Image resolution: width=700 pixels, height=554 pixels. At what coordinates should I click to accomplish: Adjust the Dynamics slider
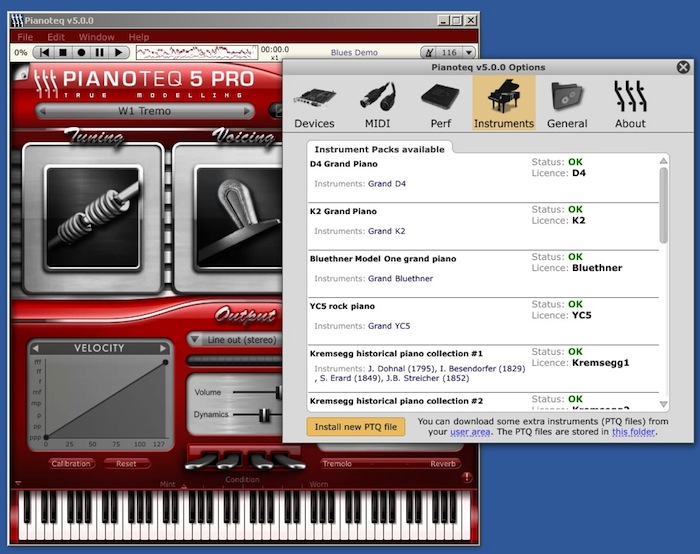(x=265, y=415)
